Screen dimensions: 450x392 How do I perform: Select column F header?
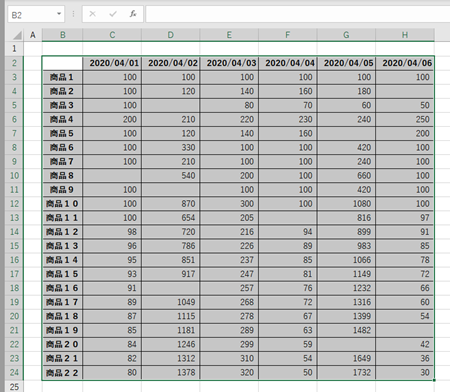tap(288, 35)
